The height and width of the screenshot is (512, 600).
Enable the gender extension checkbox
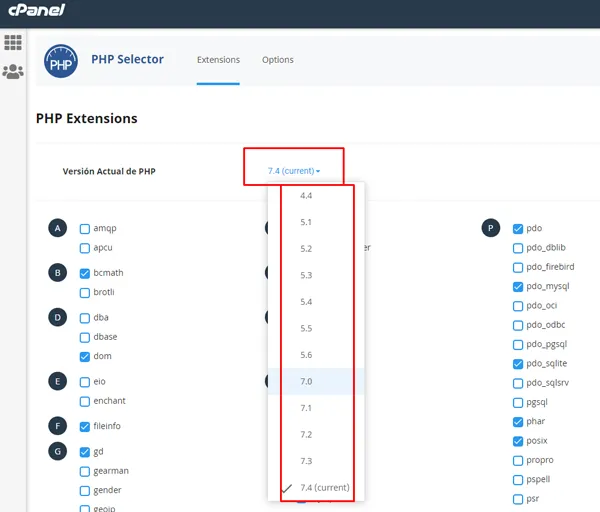85,491
